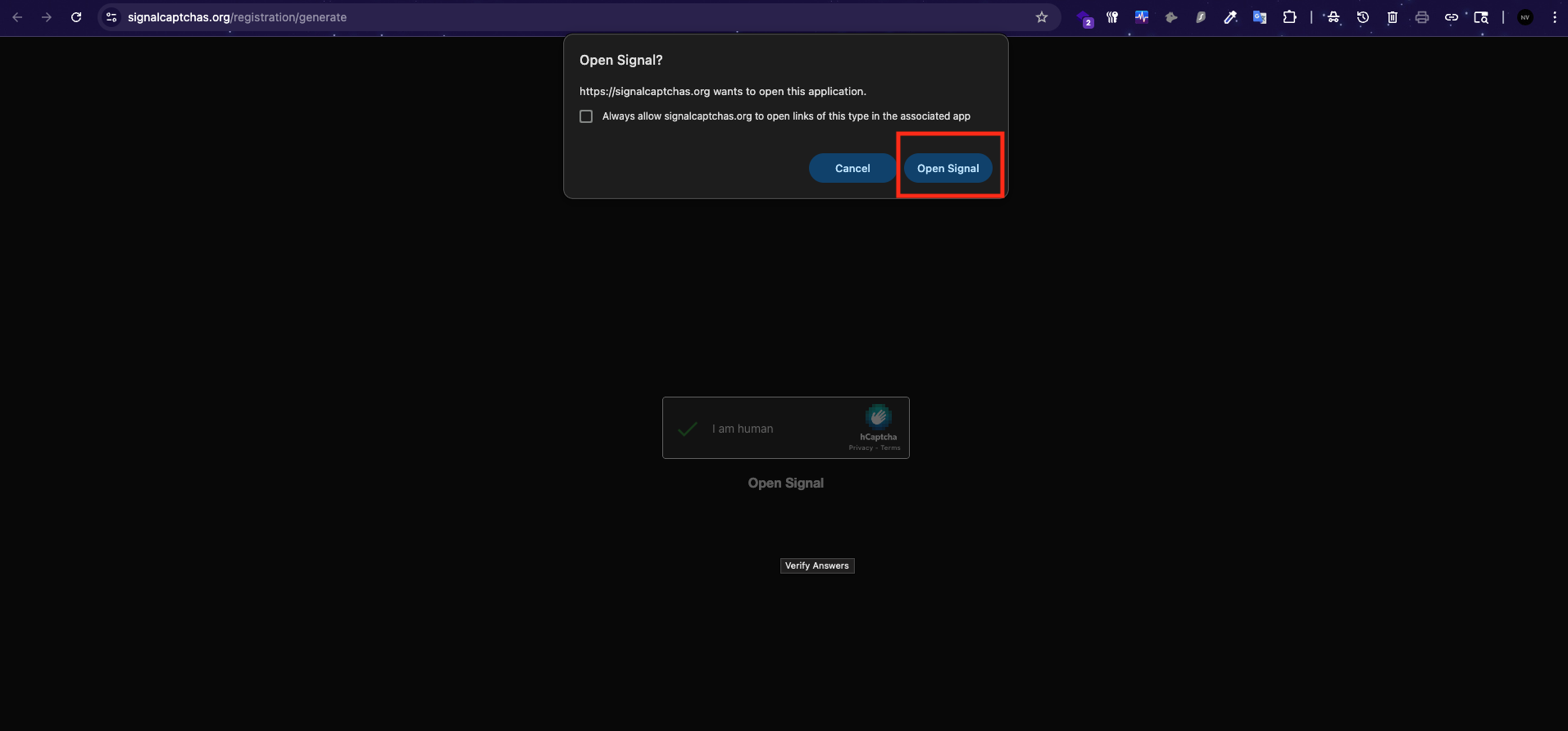Click the printer toolbar icon
This screenshot has height=731, width=1568.
pyautogui.click(x=1422, y=17)
